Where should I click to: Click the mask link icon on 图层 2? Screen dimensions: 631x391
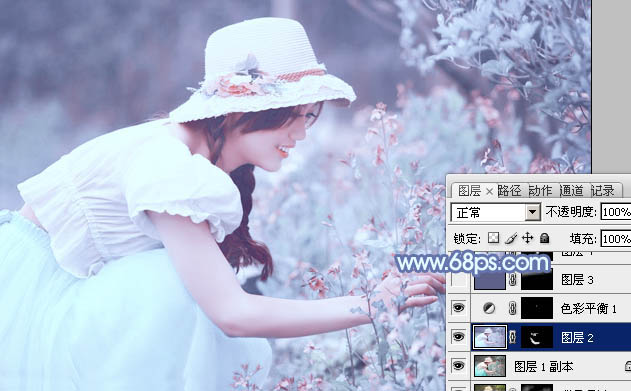point(513,337)
